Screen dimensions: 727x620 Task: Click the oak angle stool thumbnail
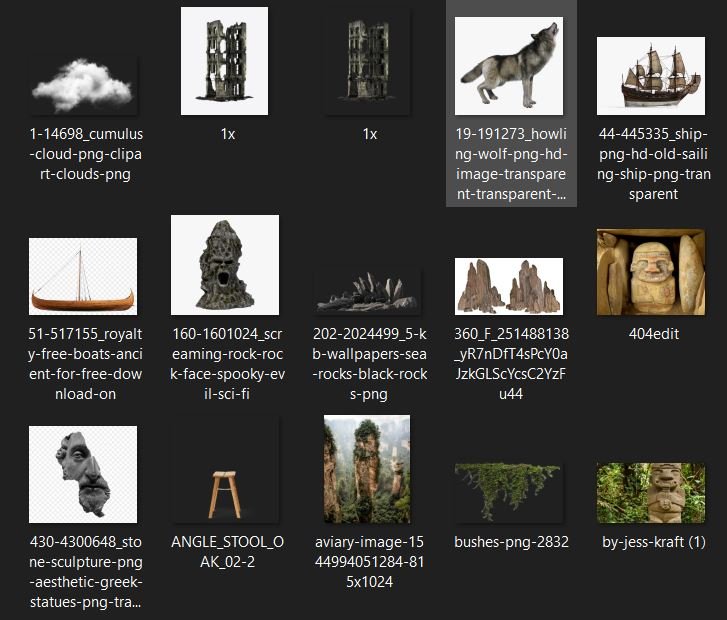[x=225, y=469]
